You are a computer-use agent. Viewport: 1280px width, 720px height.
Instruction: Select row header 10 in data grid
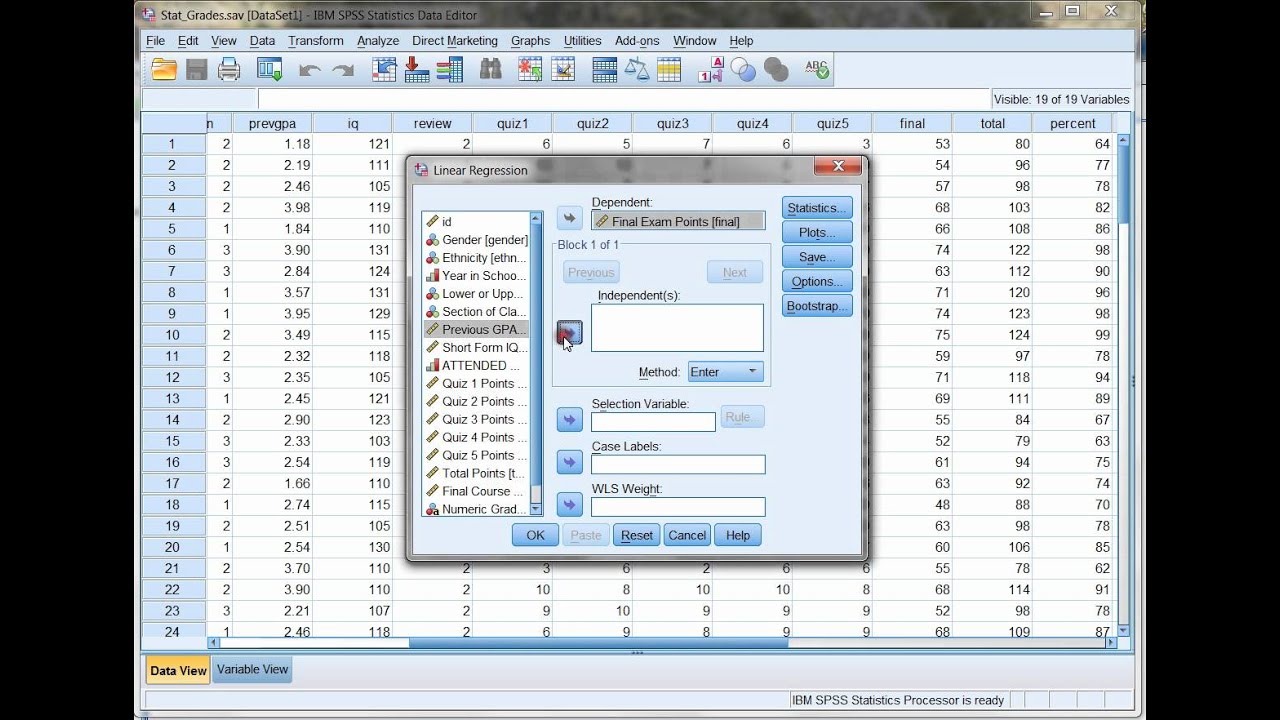173,334
